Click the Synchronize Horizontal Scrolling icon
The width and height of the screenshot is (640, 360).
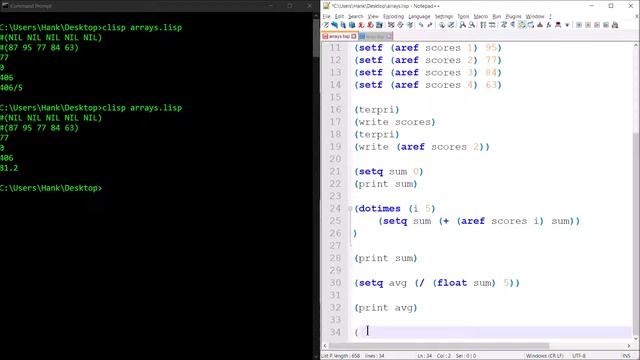click(492, 25)
